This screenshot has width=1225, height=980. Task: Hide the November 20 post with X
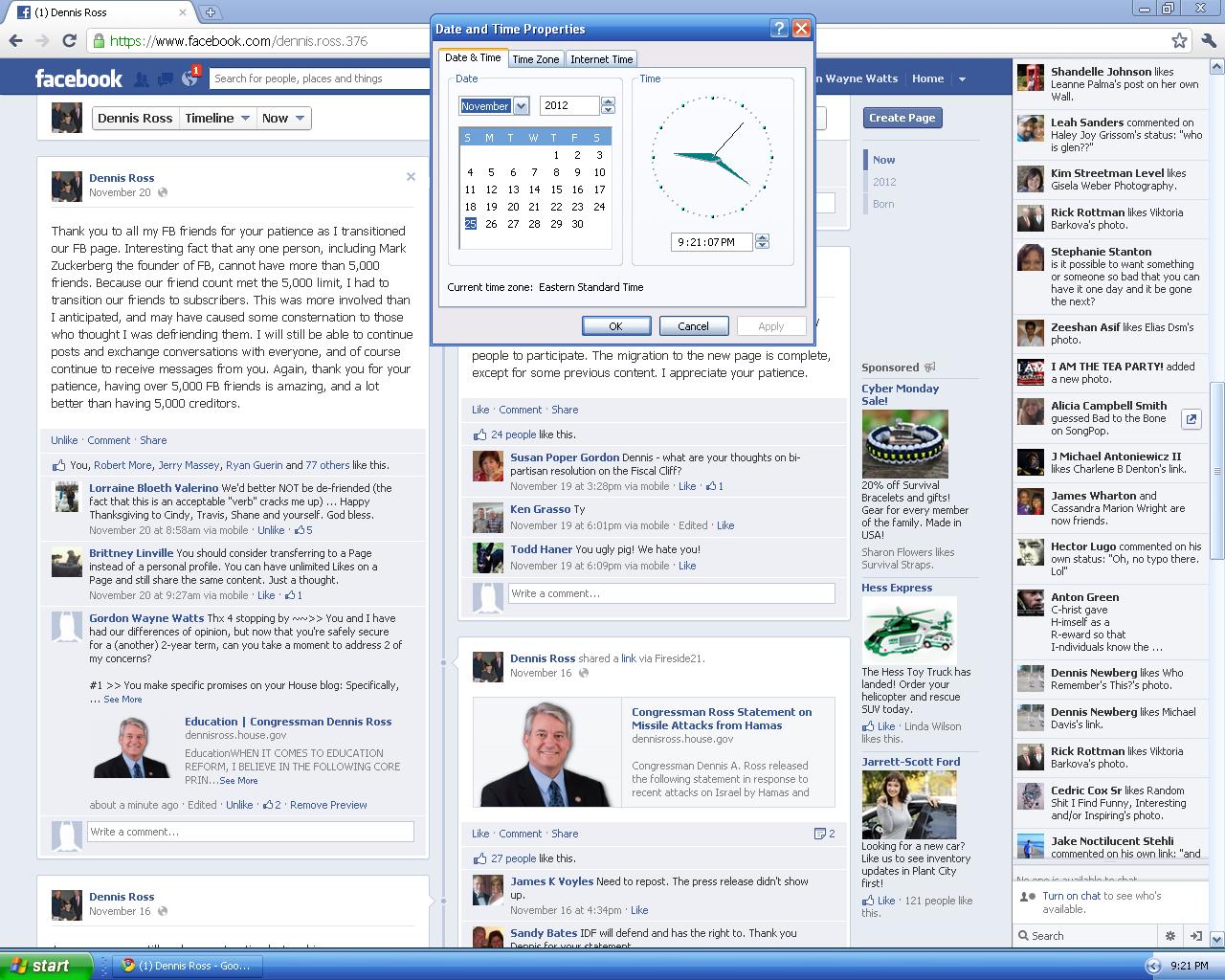[411, 176]
